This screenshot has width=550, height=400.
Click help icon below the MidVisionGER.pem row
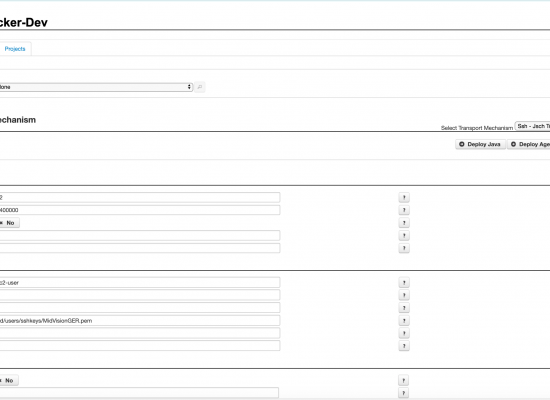(x=404, y=333)
